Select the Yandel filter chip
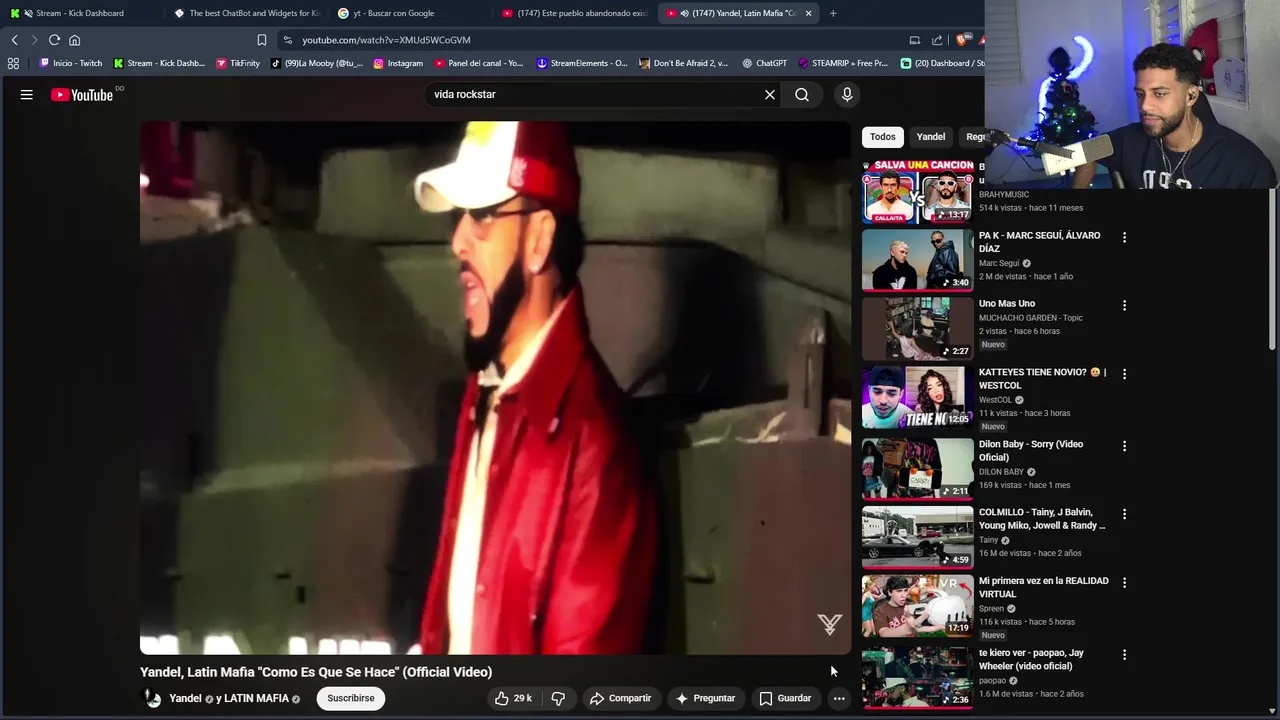The width and height of the screenshot is (1280, 720). (930, 136)
